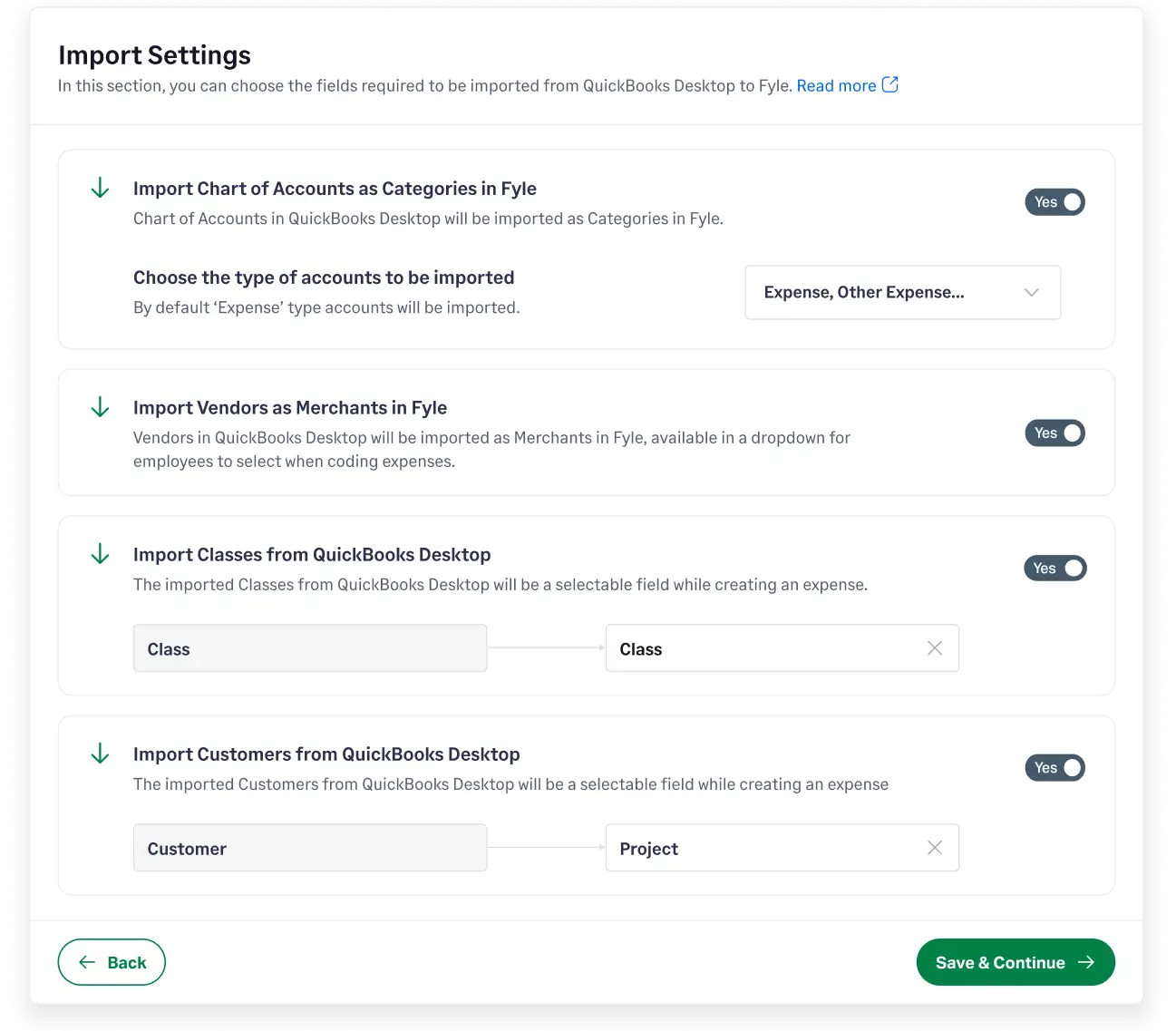Click the Read more link
The height and width of the screenshot is (1031, 1176).
coord(836,84)
